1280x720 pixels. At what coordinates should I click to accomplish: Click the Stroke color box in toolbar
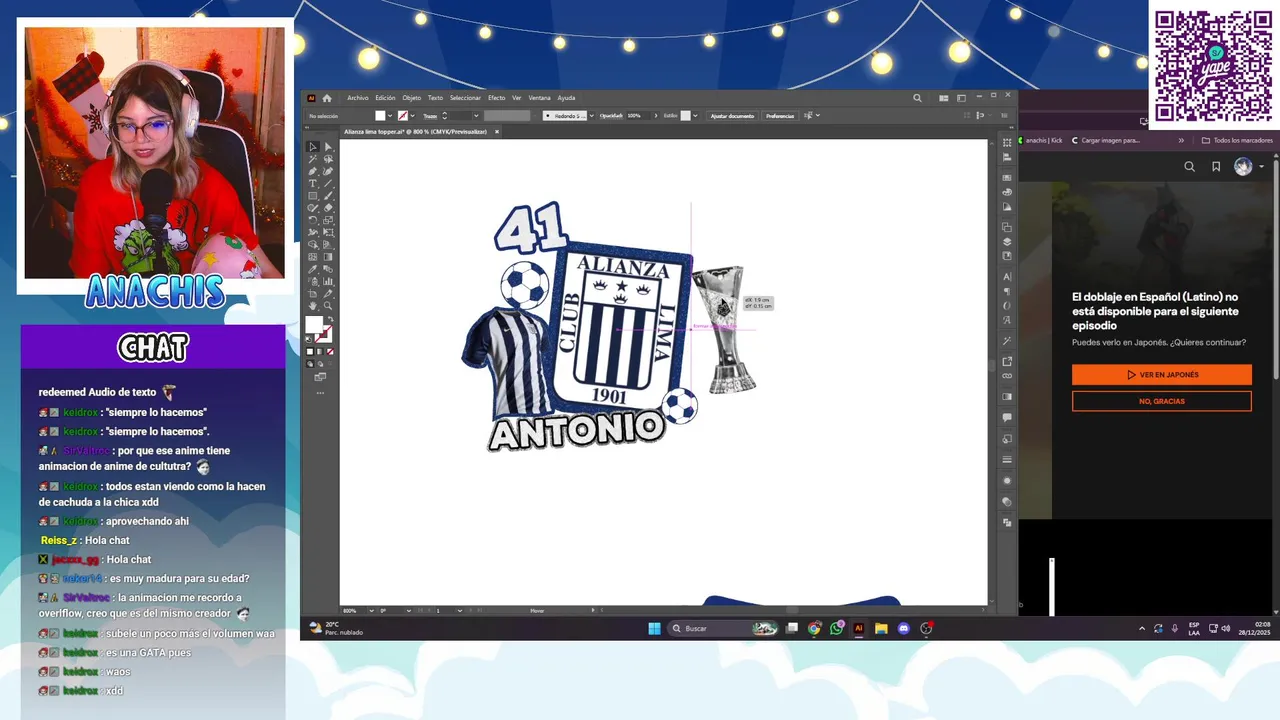328,336
